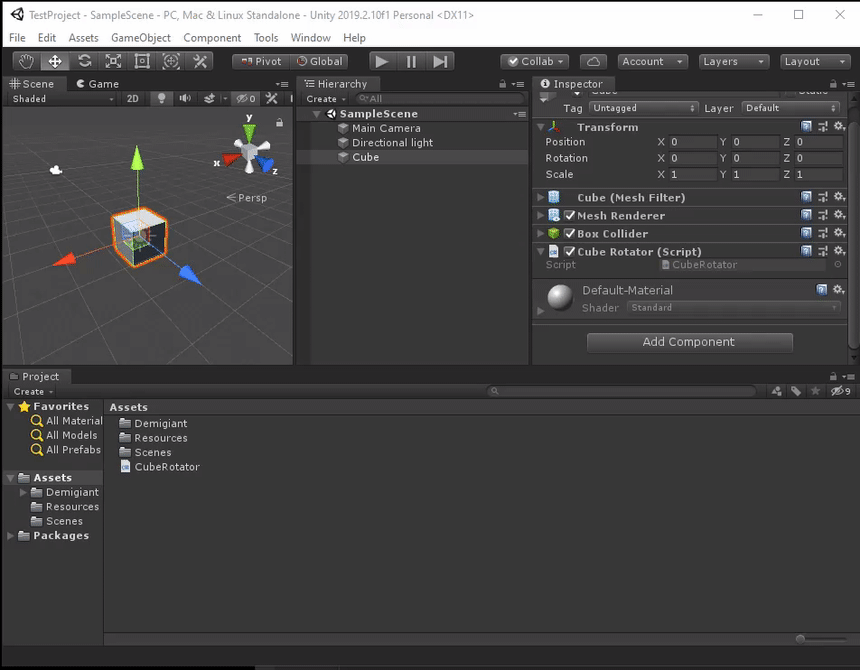The image size is (860, 670).
Task: Click Scene view component tools icon
Action: click(x=271, y=98)
